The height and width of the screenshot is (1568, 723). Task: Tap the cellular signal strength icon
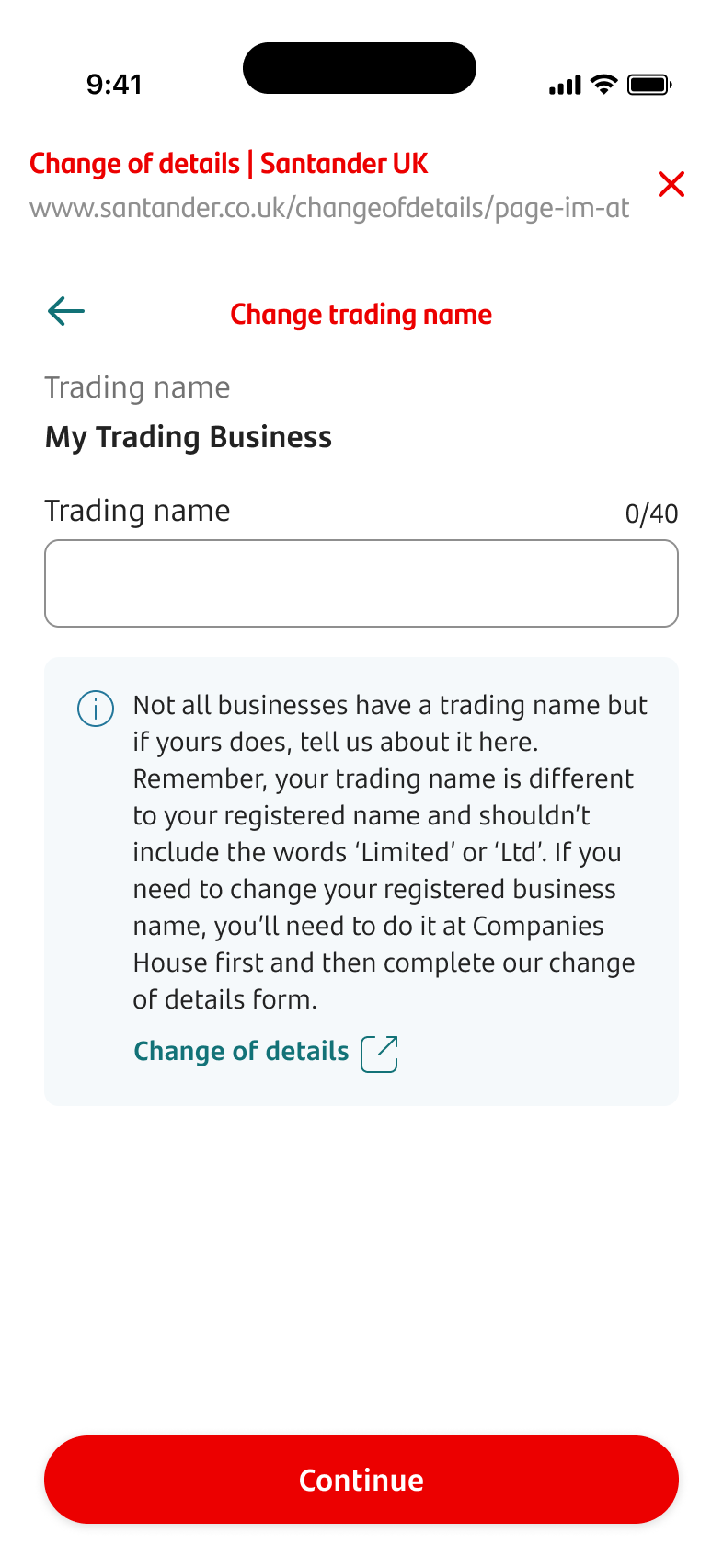pyautogui.click(x=565, y=86)
